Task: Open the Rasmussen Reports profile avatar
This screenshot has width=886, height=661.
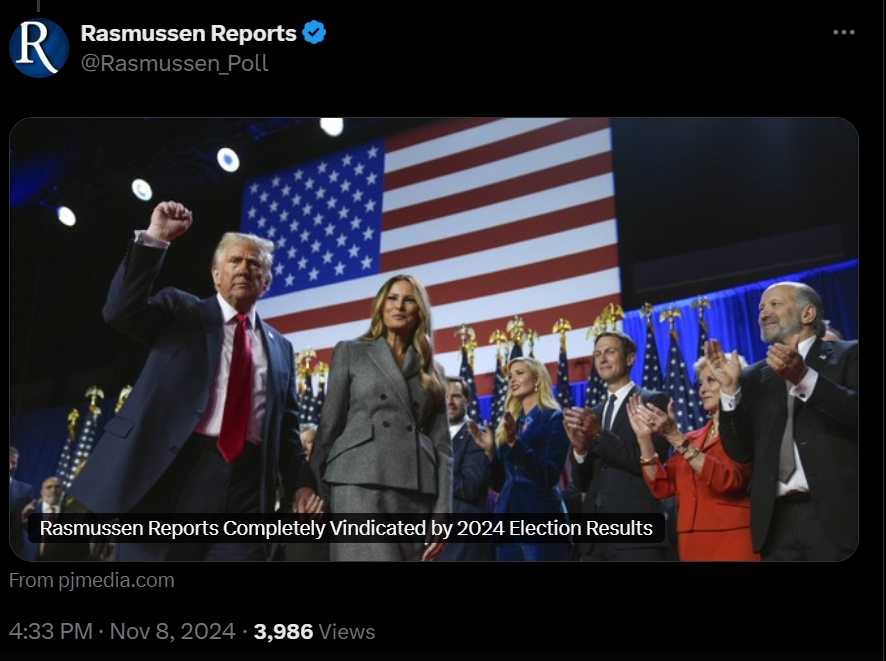Action: [x=38, y=48]
